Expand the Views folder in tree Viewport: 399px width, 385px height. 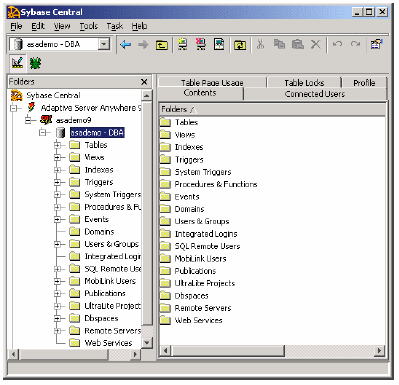(x=57, y=157)
